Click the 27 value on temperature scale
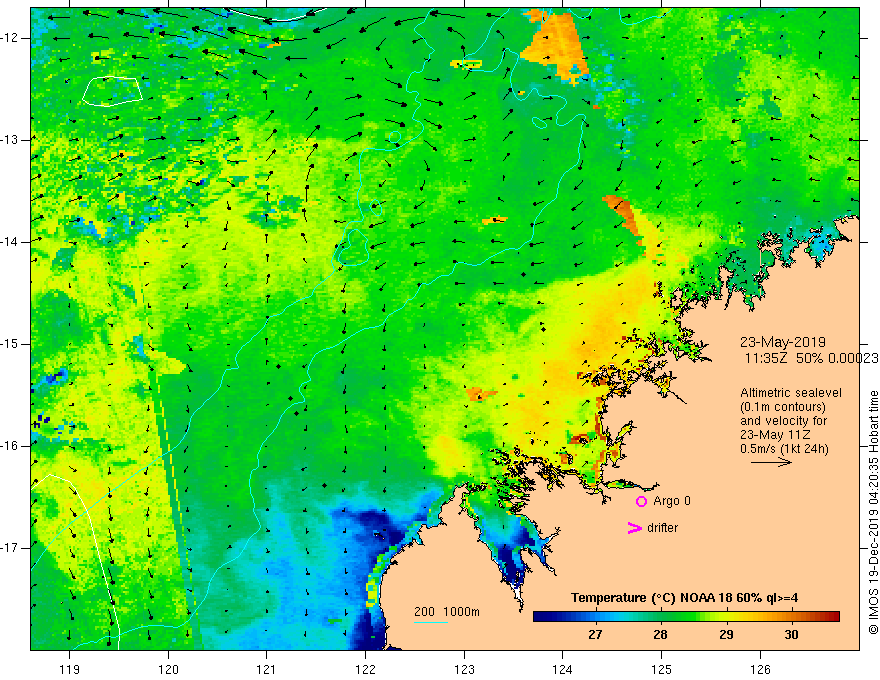880x680 pixels. coord(595,635)
